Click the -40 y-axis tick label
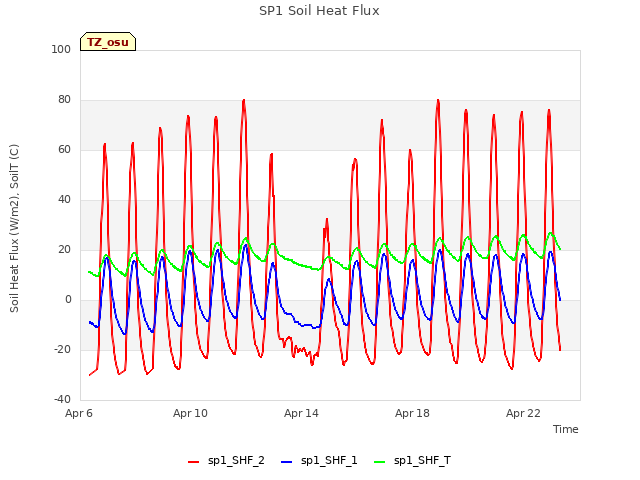This screenshot has width=640, height=480. click(62, 399)
